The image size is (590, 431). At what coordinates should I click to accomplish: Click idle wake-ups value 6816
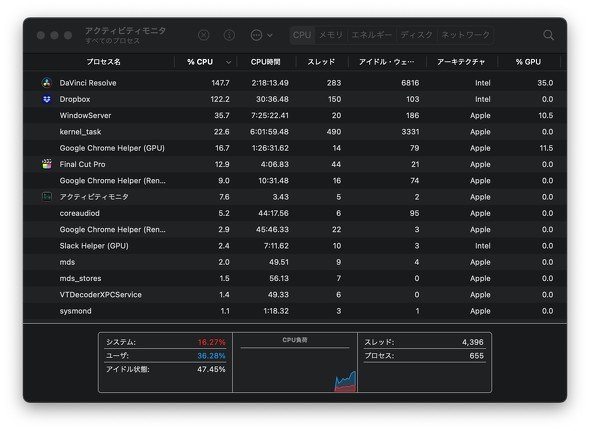(x=410, y=83)
